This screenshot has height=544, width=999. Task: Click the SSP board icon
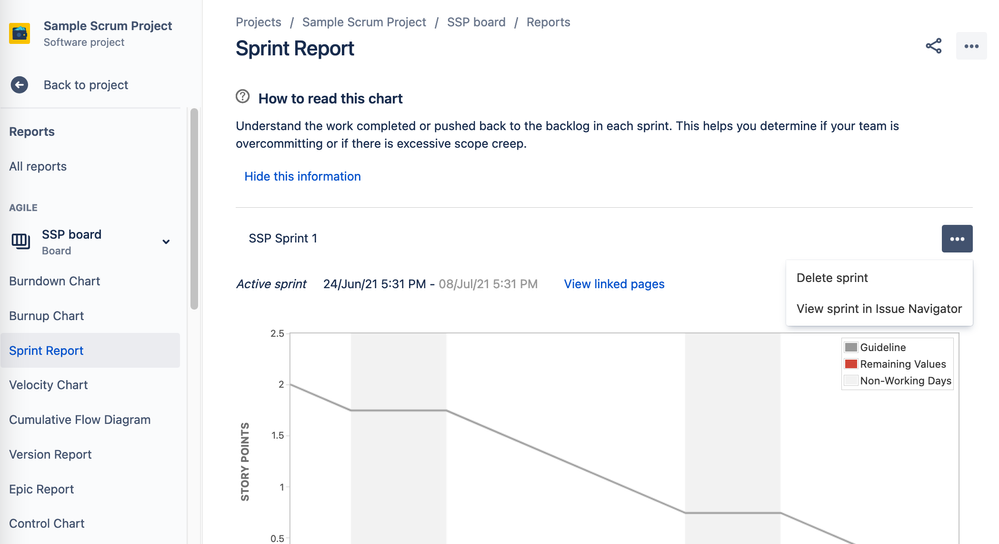(20, 241)
